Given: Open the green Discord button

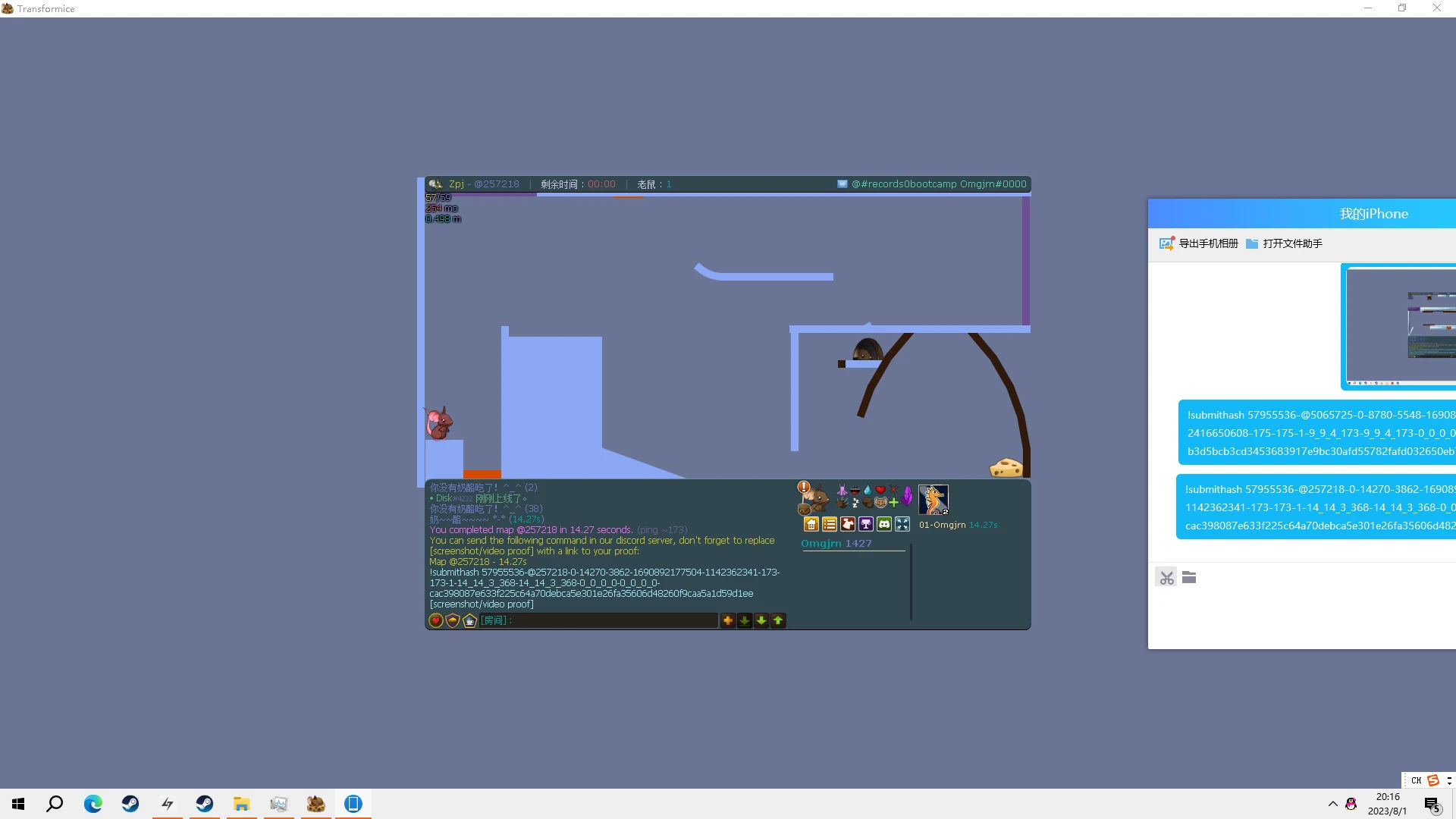Looking at the screenshot, I should [884, 524].
